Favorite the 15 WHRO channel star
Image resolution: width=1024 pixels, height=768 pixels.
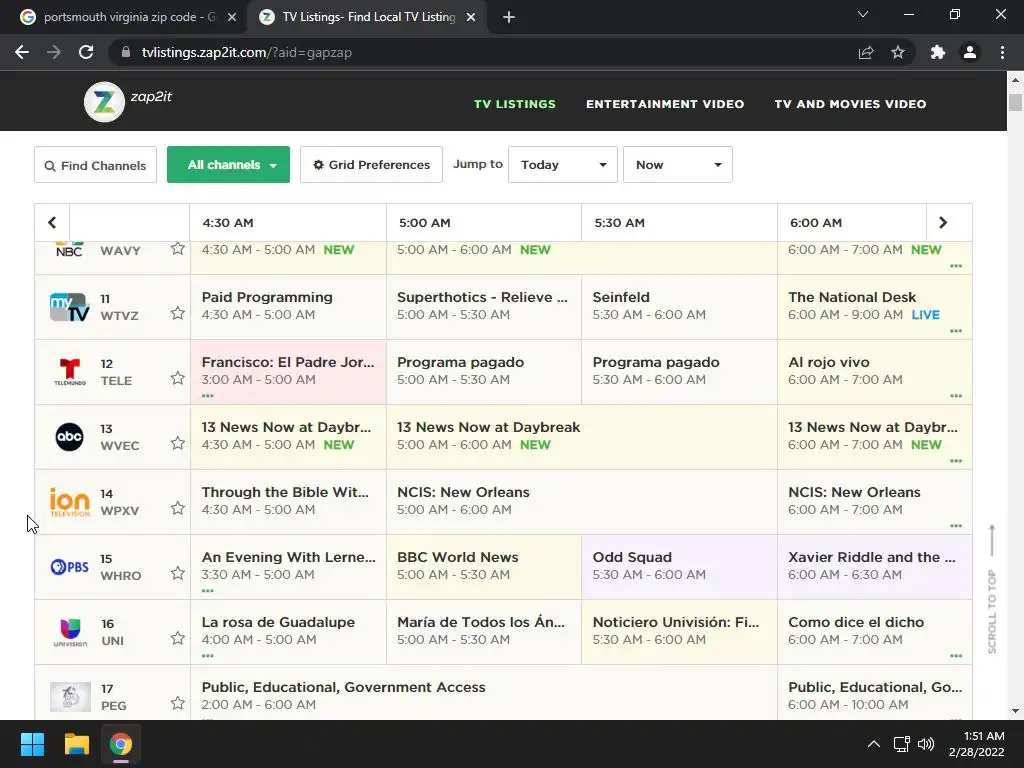(178, 573)
